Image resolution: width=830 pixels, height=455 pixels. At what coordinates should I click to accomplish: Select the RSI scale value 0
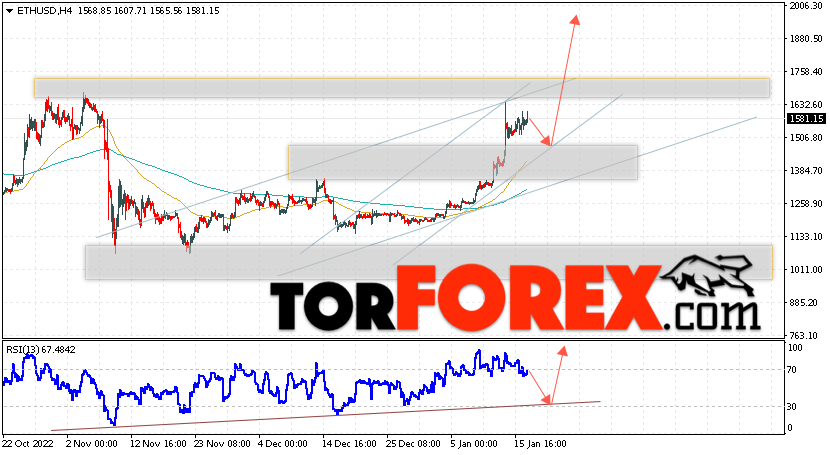tap(790, 427)
